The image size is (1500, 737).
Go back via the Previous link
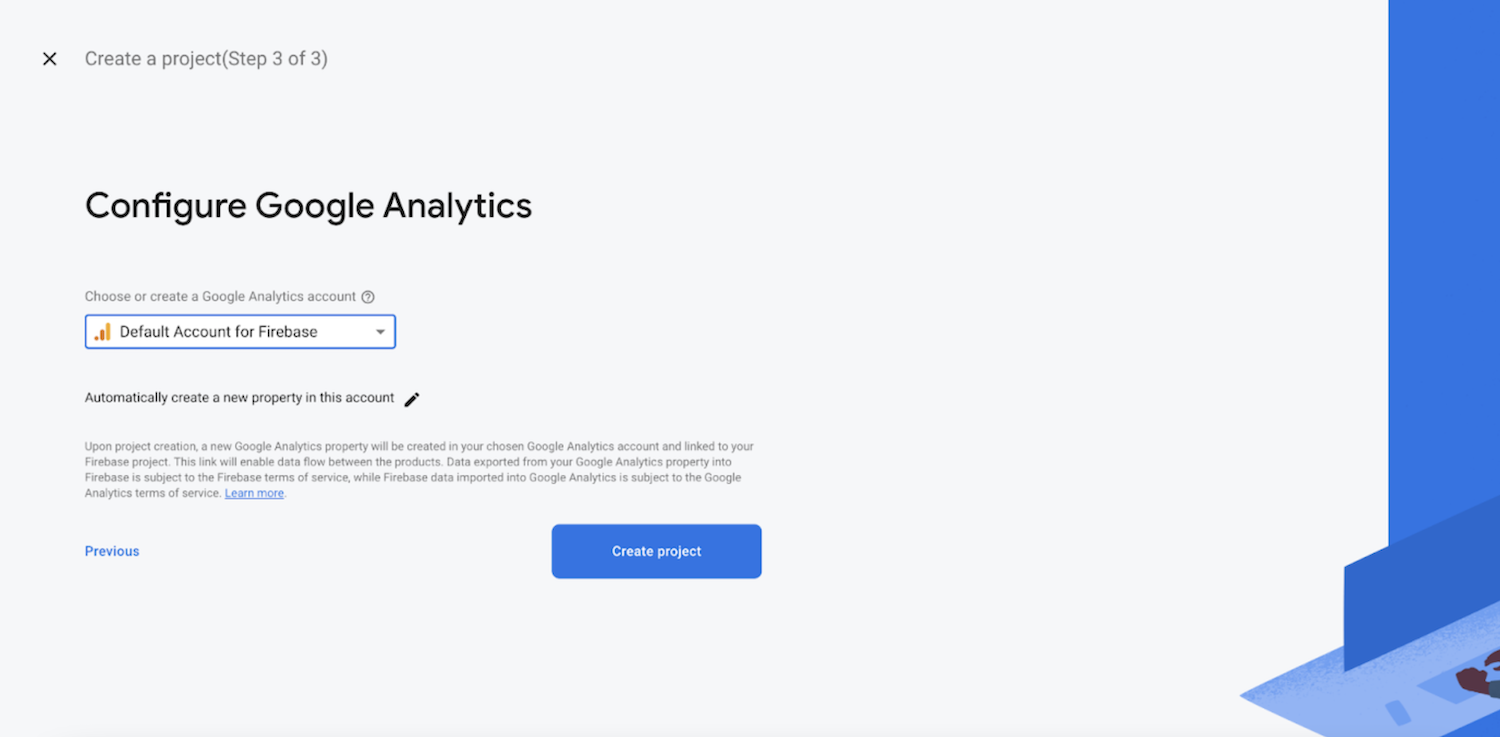point(112,551)
